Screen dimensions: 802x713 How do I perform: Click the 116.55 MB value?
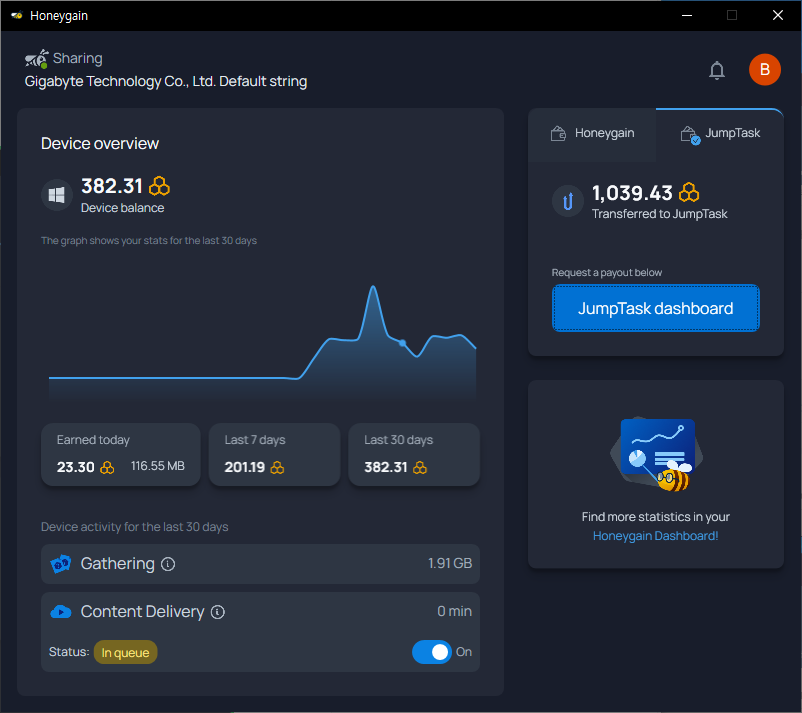[158, 466]
